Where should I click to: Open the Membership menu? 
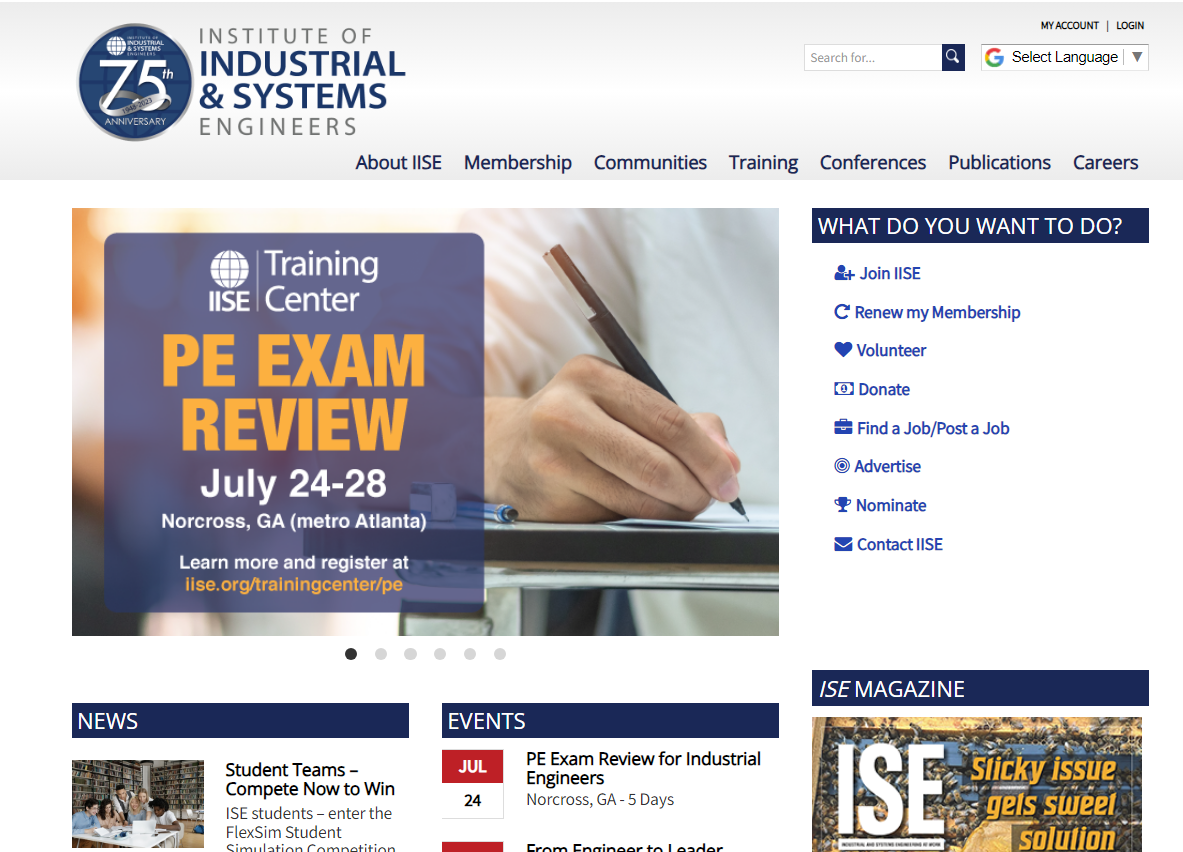click(x=518, y=163)
